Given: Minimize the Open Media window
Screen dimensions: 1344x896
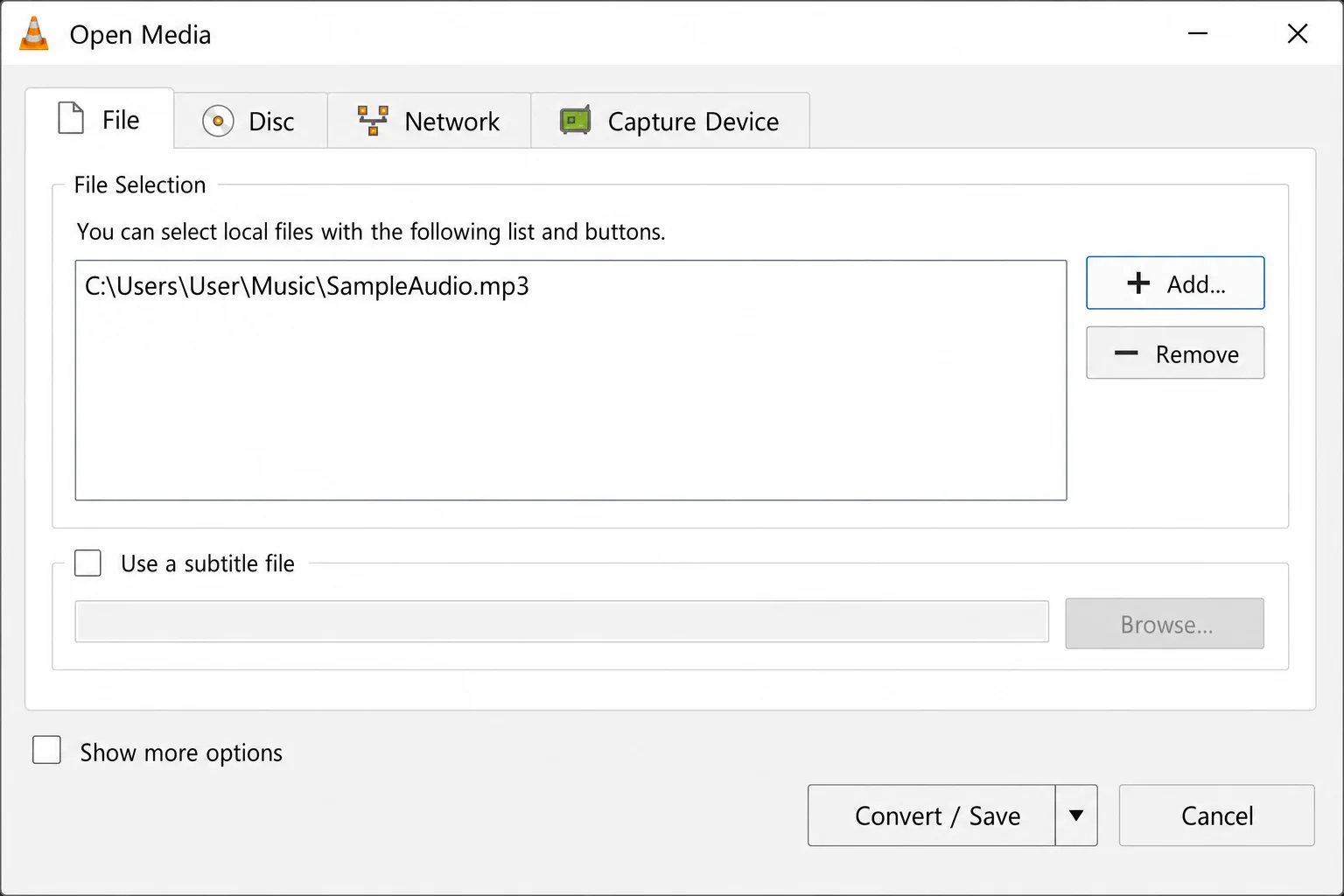Looking at the screenshot, I should point(1198,33).
